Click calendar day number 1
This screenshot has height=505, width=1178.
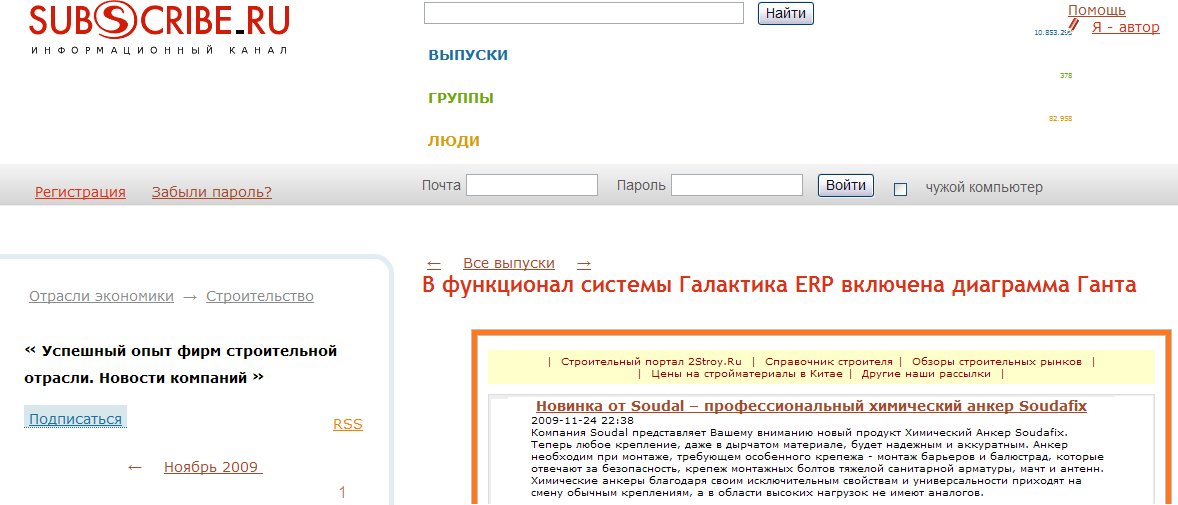pos(343,493)
